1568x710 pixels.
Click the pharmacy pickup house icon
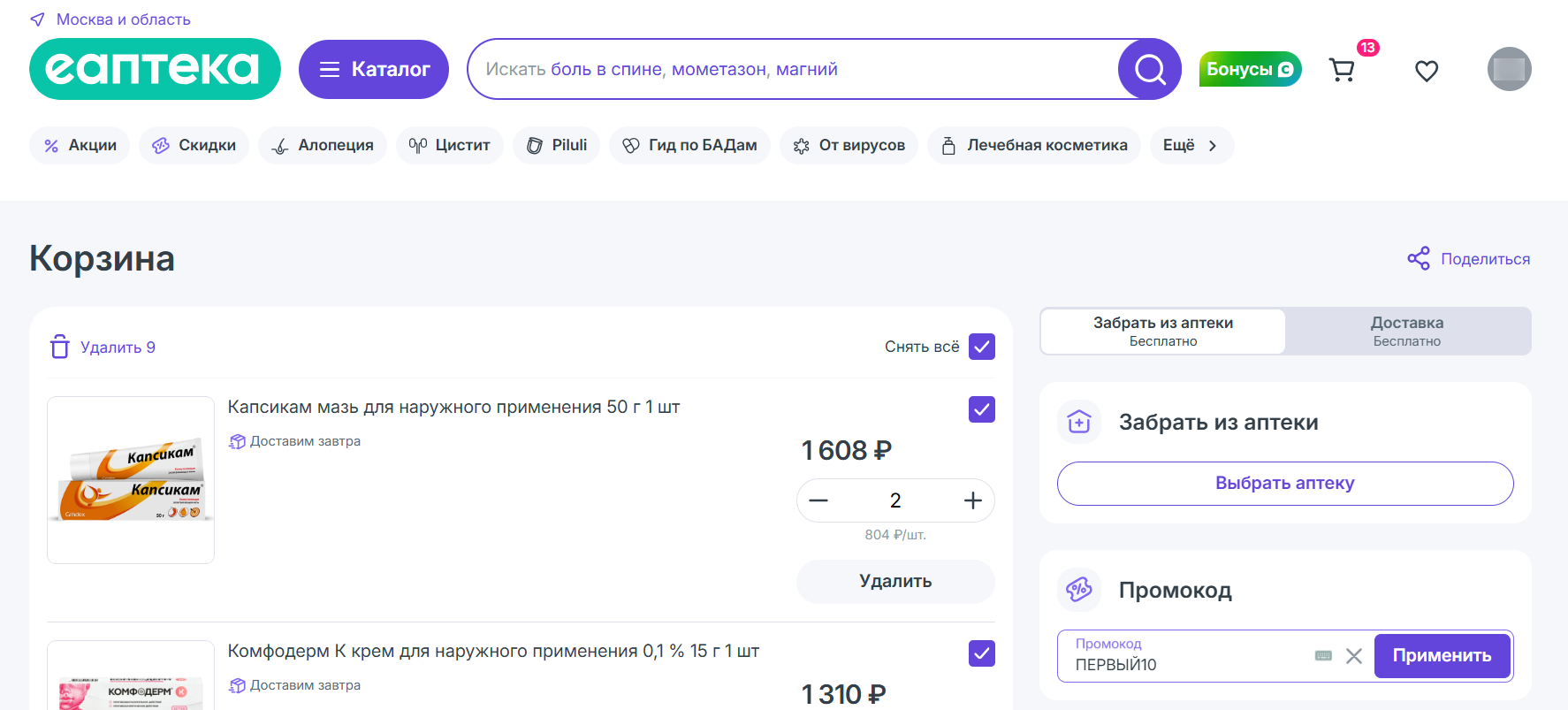pyautogui.click(x=1079, y=422)
